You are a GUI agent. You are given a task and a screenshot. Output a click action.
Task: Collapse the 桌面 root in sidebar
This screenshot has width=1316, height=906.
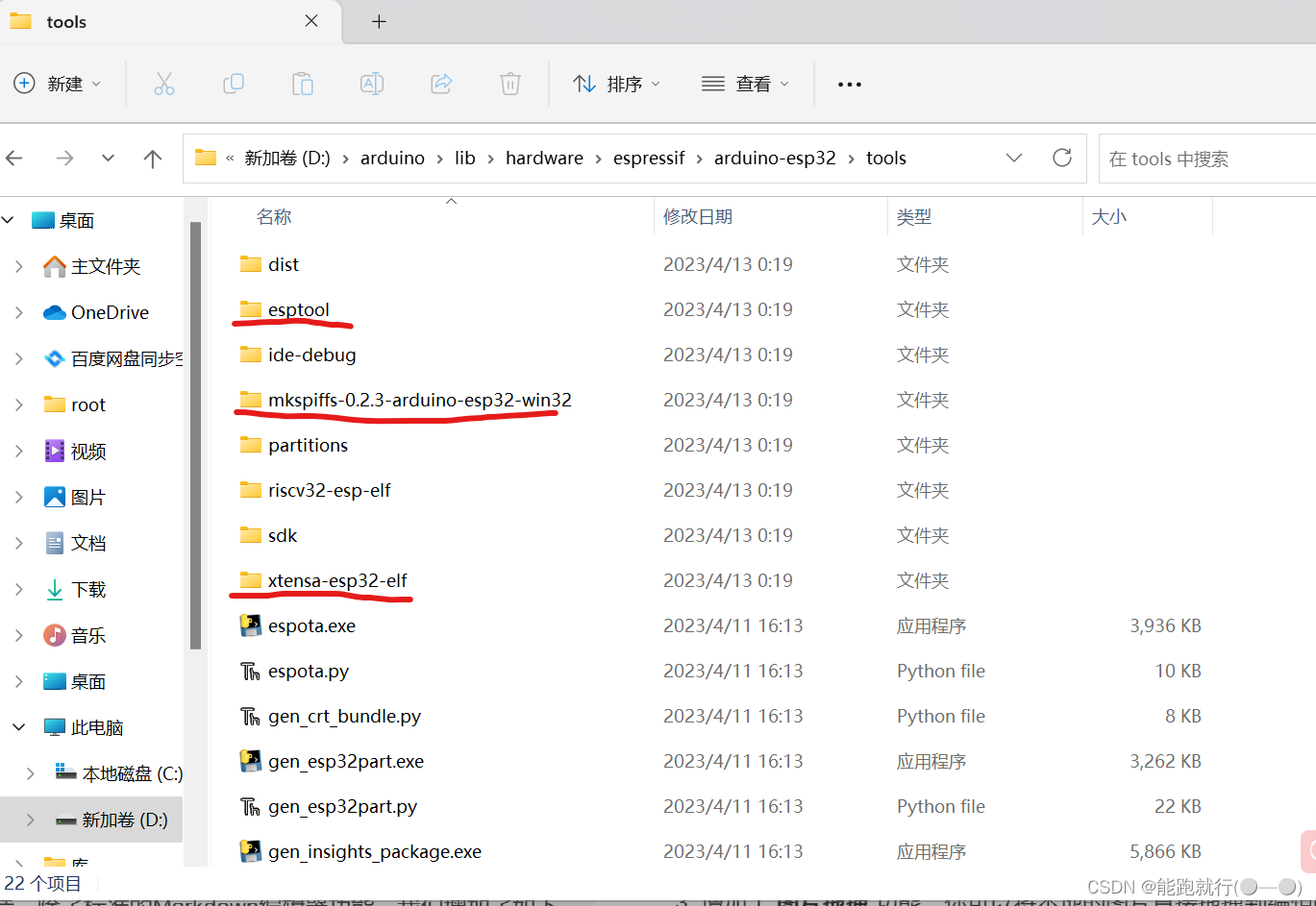[9, 220]
